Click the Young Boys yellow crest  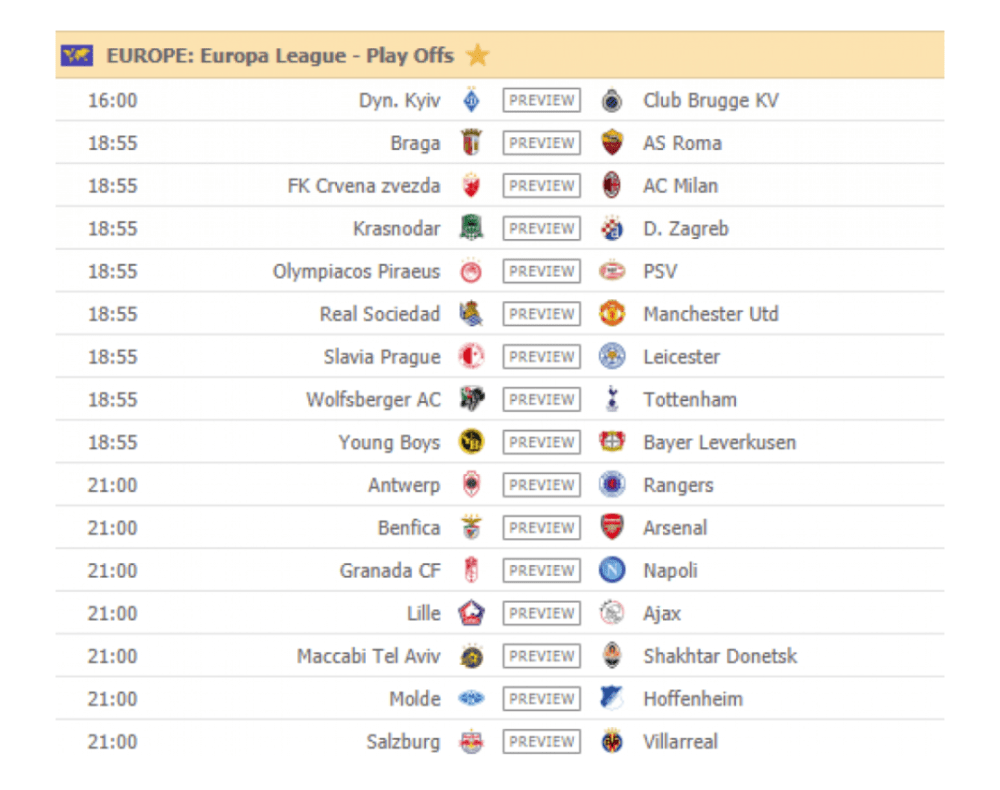click(471, 442)
